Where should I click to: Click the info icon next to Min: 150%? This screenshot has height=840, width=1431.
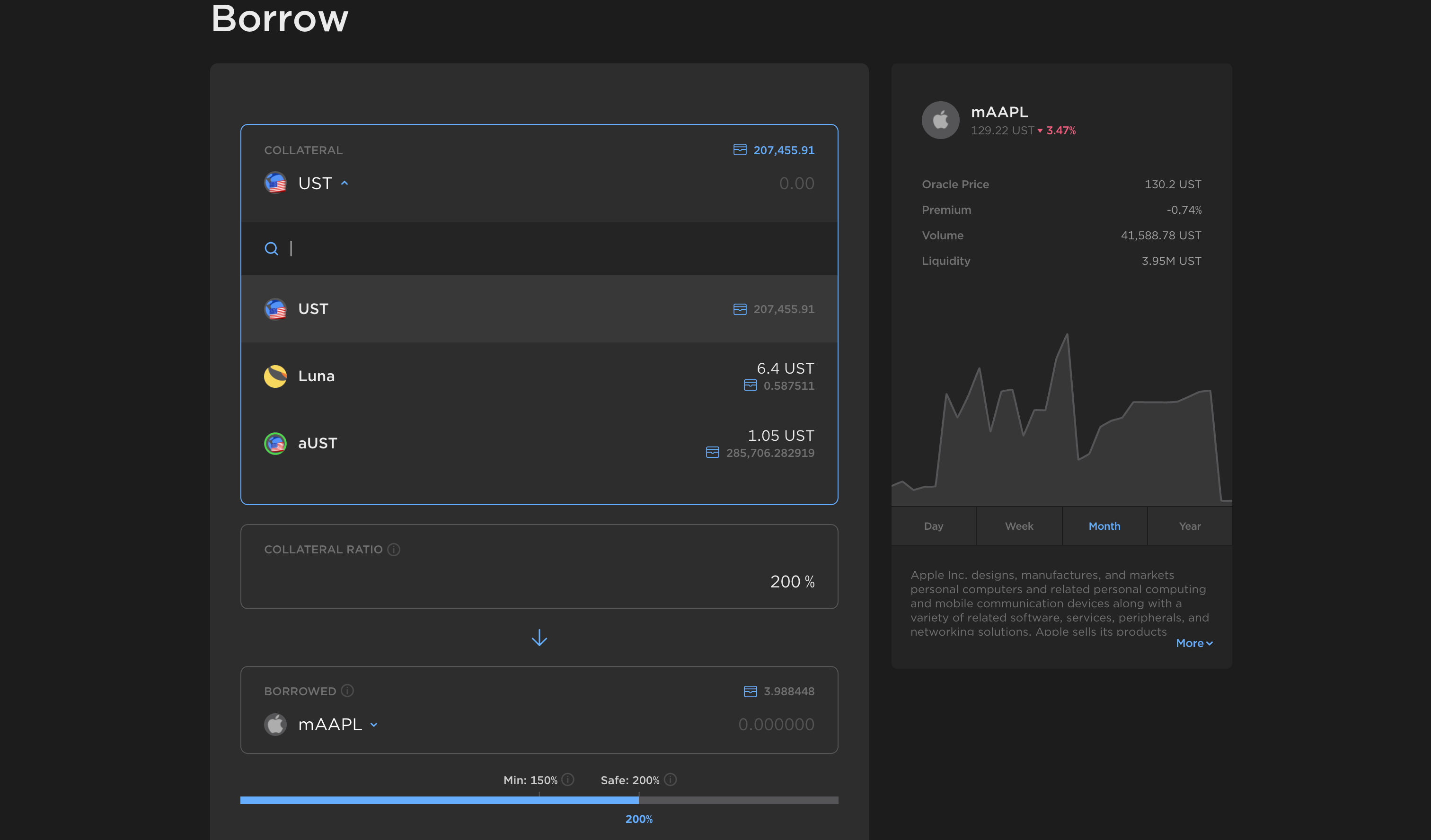(567, 779)
